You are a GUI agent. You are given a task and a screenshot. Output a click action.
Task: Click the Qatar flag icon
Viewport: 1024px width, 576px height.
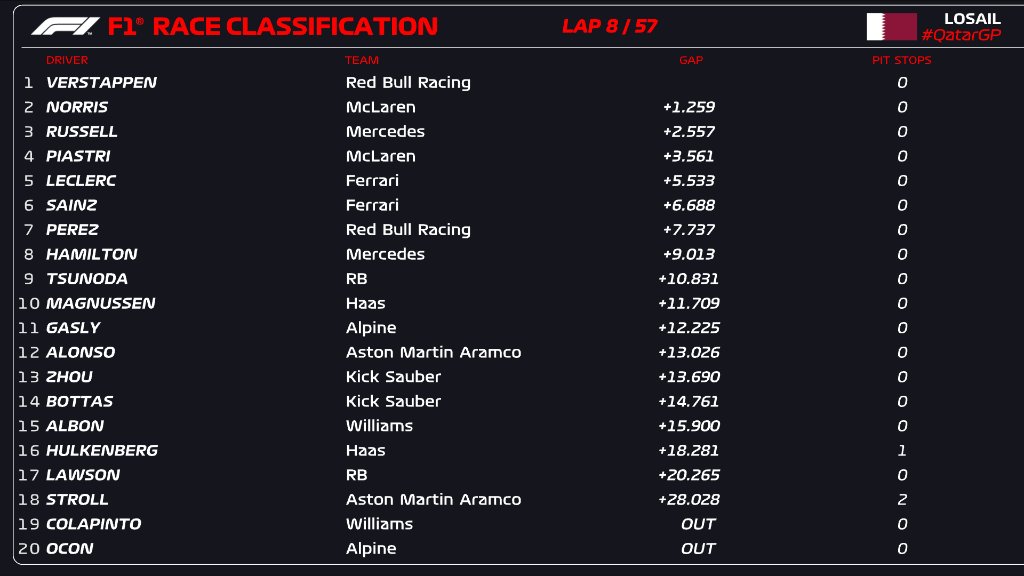891,26
